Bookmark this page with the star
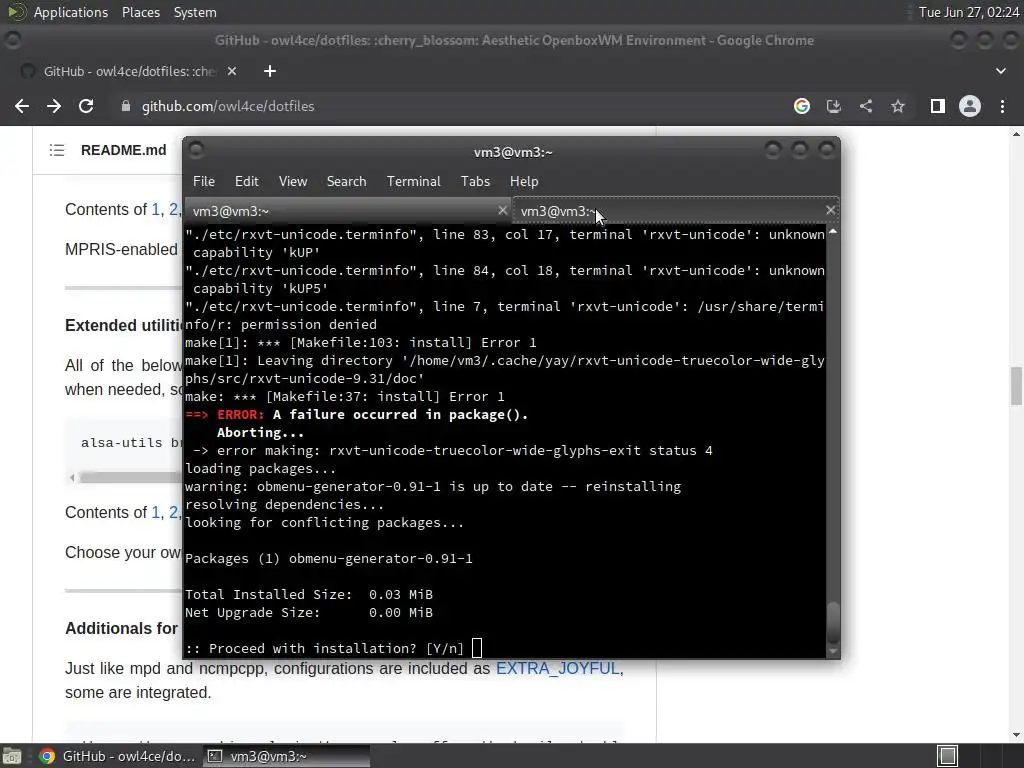The height and width of the screenshot is (768, 1024). tap(898, 106)
